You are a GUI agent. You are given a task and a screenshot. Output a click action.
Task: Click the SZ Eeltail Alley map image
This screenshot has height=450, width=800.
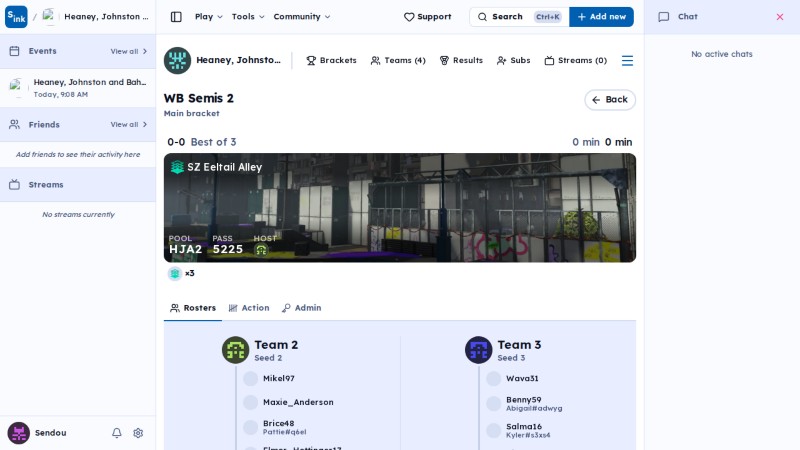click(399, 208)
